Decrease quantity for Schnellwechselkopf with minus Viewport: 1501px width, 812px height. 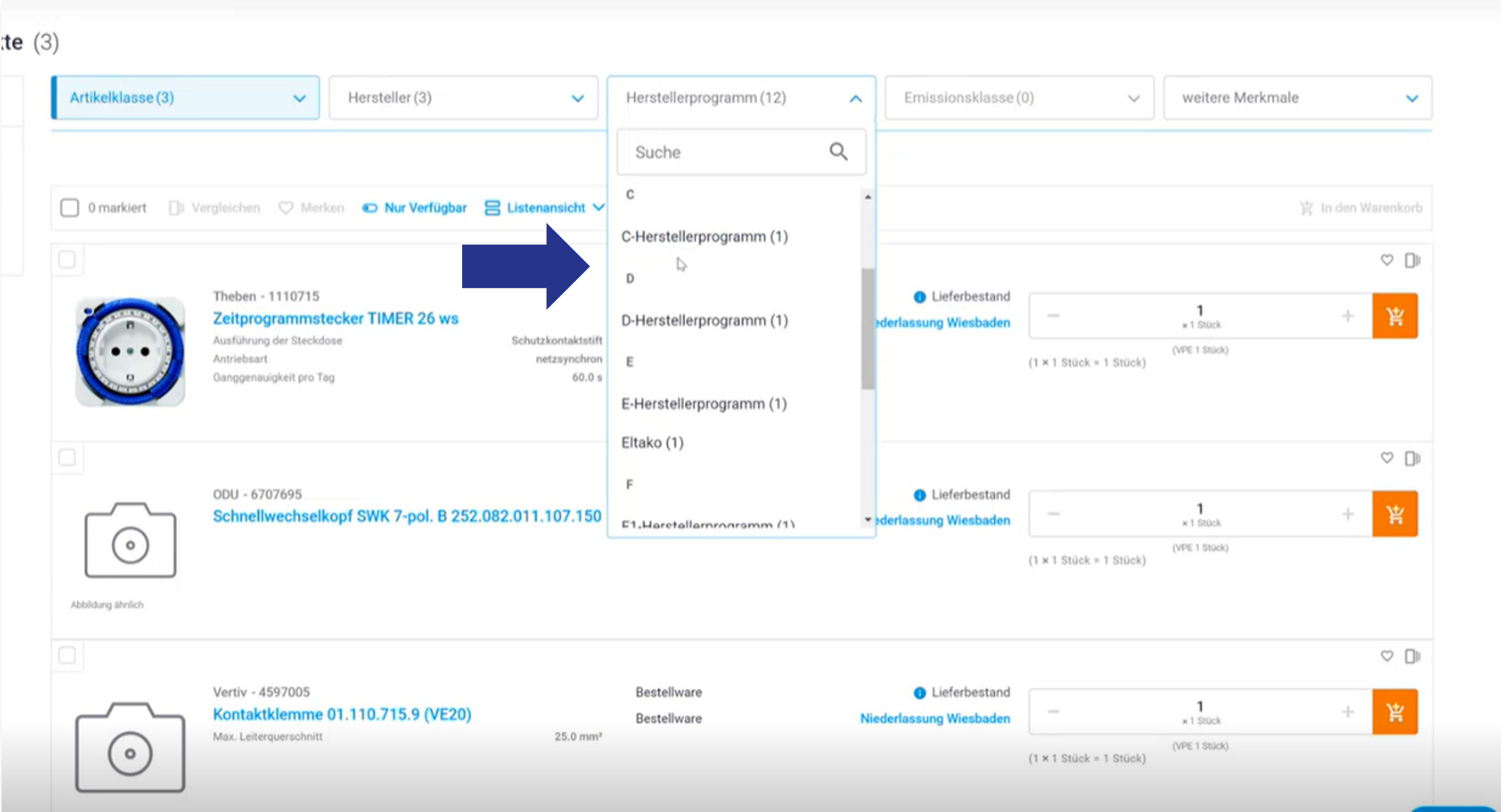pyautogui.click(x=1053, y=513)
